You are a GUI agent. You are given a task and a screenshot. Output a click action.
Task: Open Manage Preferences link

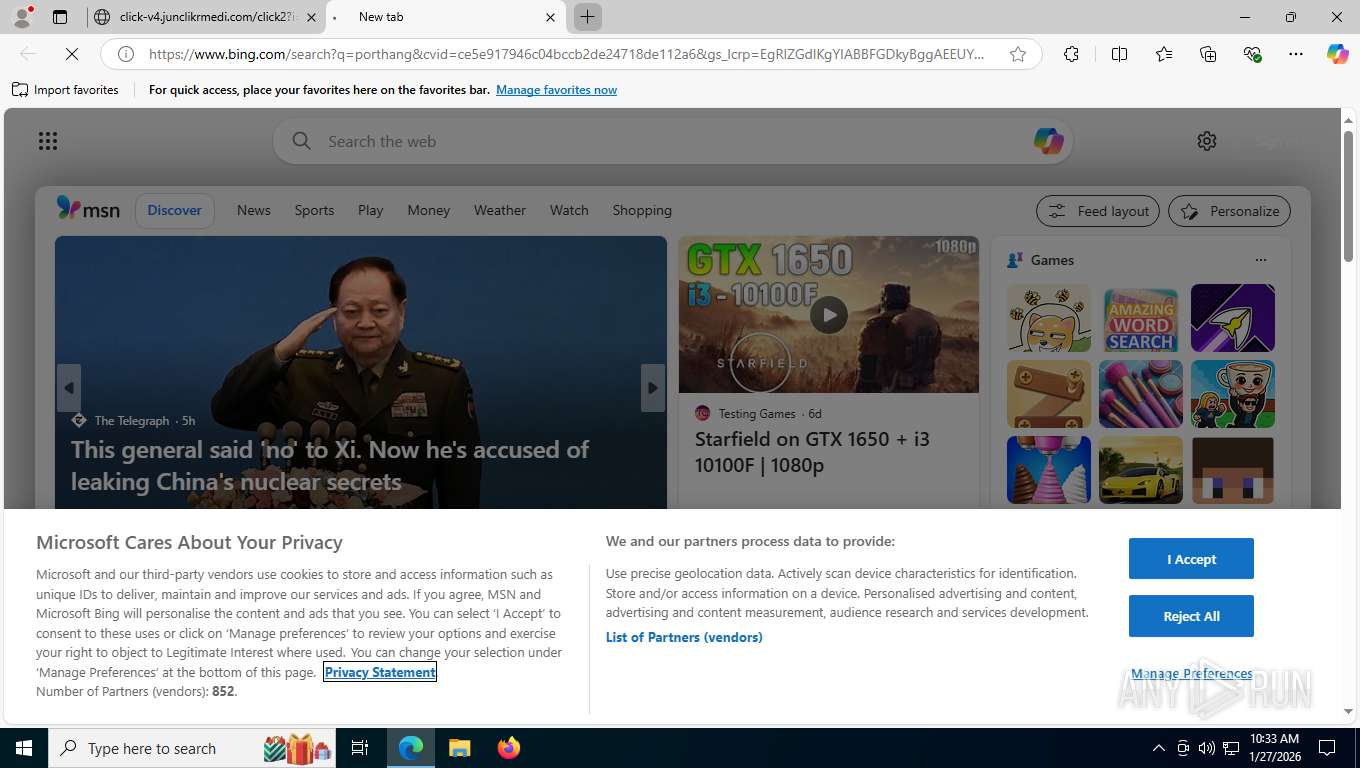click(1191, 673)
